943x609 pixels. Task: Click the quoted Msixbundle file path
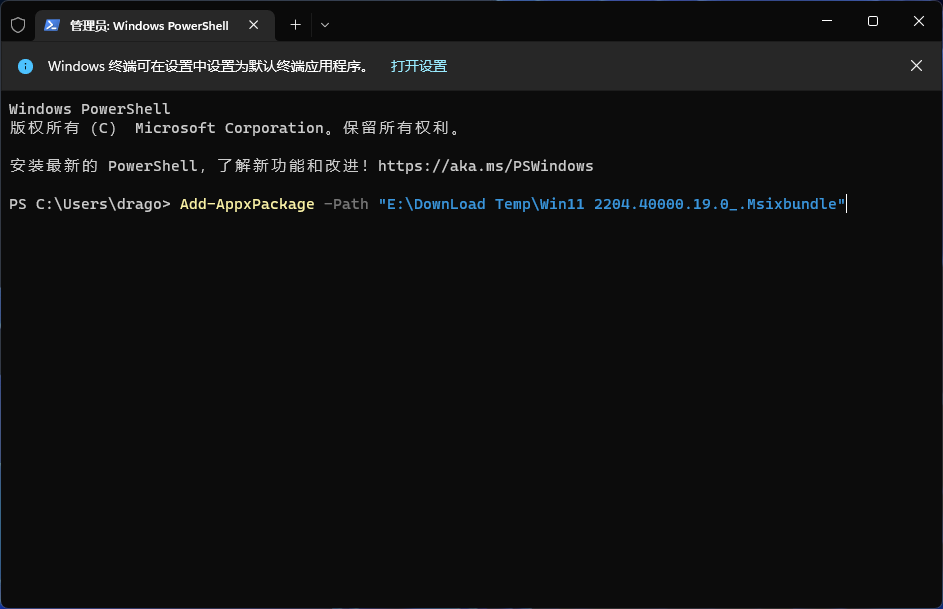coord(610,203)
